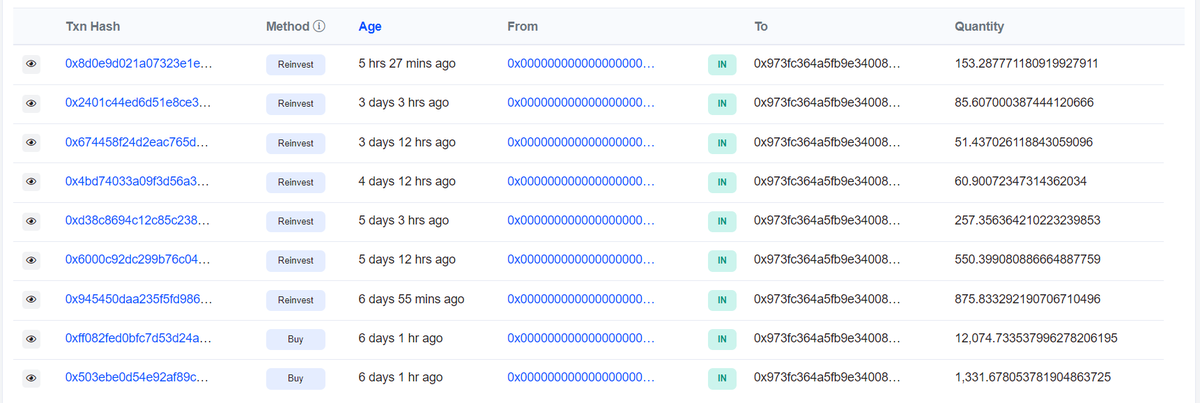Select quantity 12,074.733537996278206195
This screenshot has width=1200, height=403.
(1036, 339)
